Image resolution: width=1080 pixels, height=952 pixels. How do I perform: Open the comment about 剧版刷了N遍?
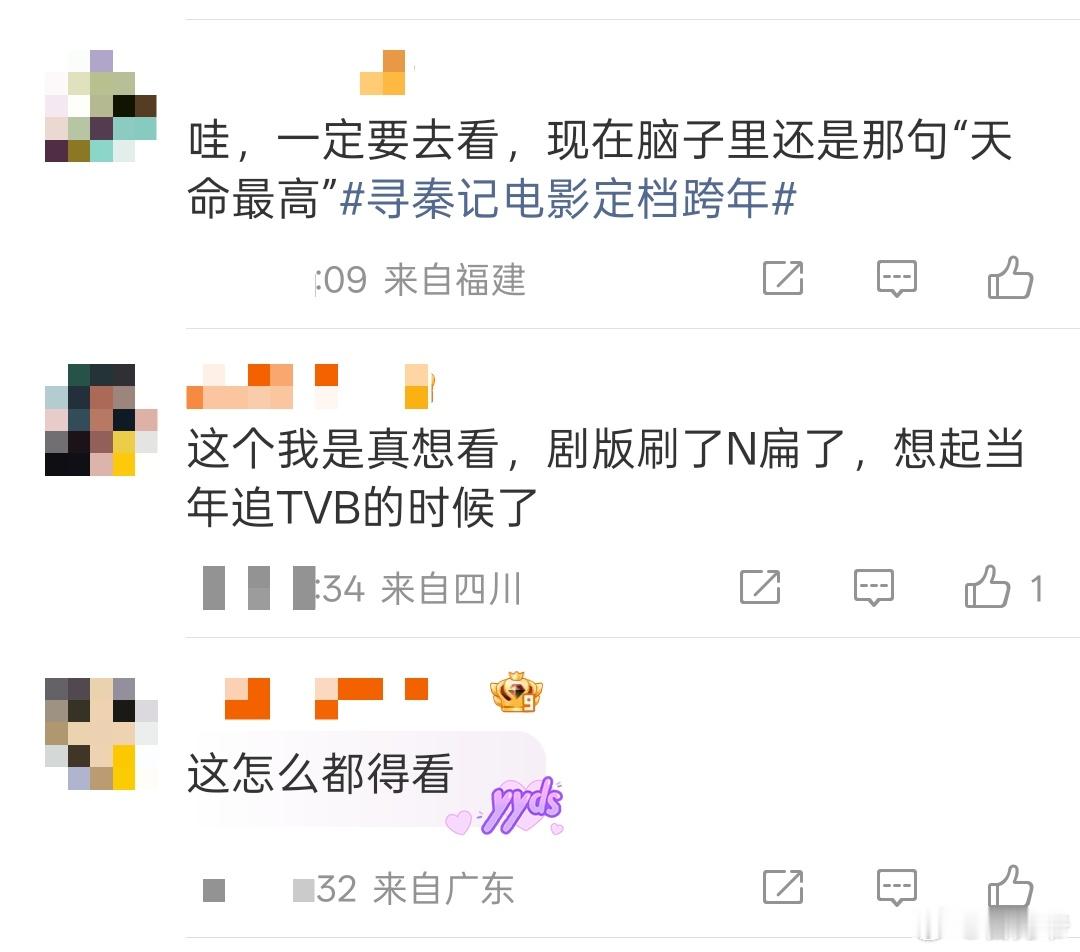[605, 478]
